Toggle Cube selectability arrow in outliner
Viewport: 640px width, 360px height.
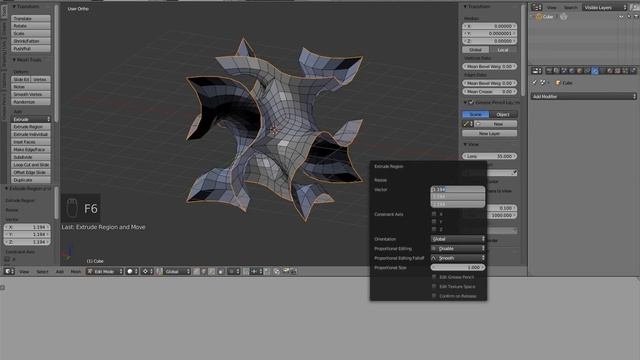point(629,17)
